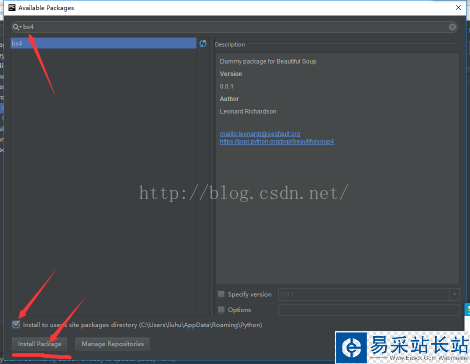This screenshot has width=470, height=364.
Task: Click the PyCharm icon in title bar
Action: pos(12,8)
